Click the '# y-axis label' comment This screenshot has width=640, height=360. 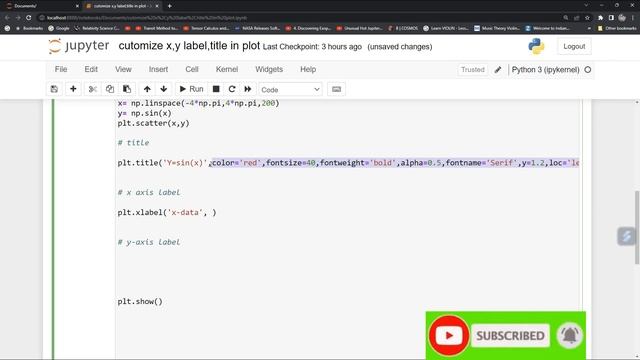(x=149, y=242)
